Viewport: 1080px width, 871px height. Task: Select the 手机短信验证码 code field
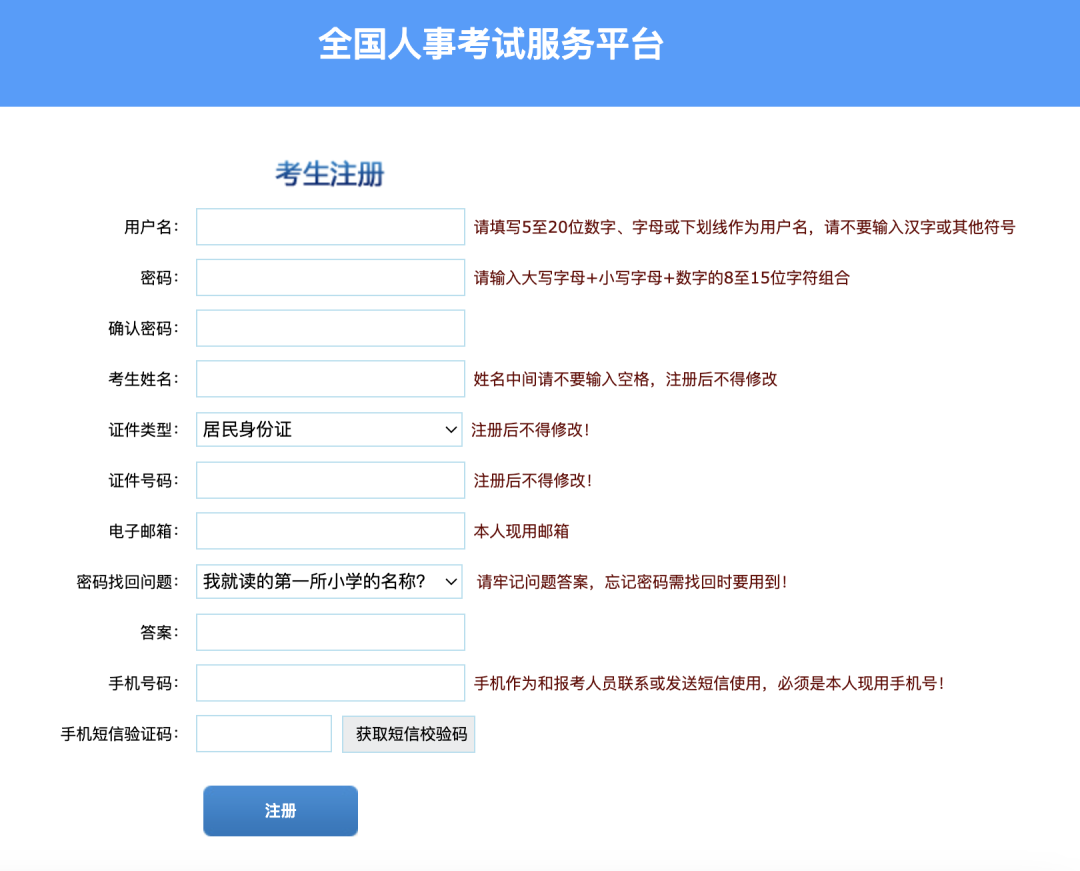(264, 733)
